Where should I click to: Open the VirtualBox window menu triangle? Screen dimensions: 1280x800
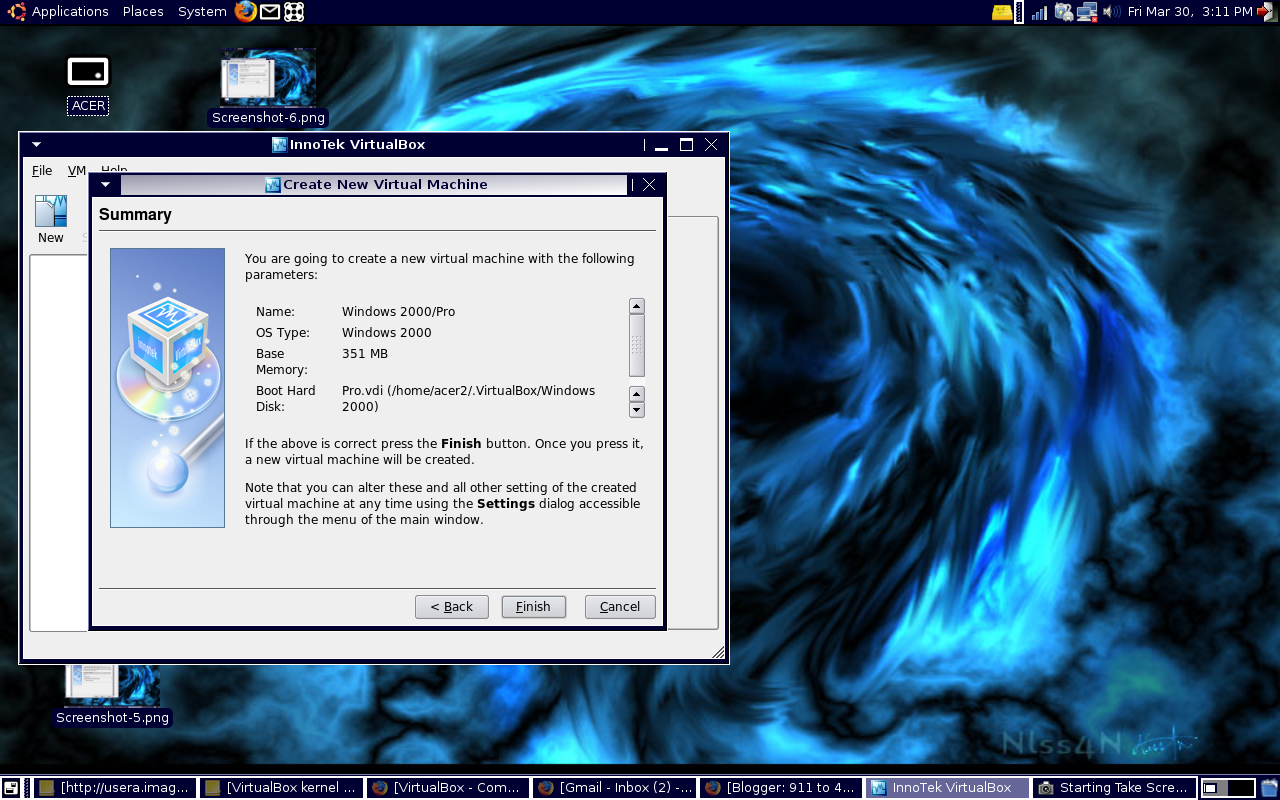click(36, 144)
